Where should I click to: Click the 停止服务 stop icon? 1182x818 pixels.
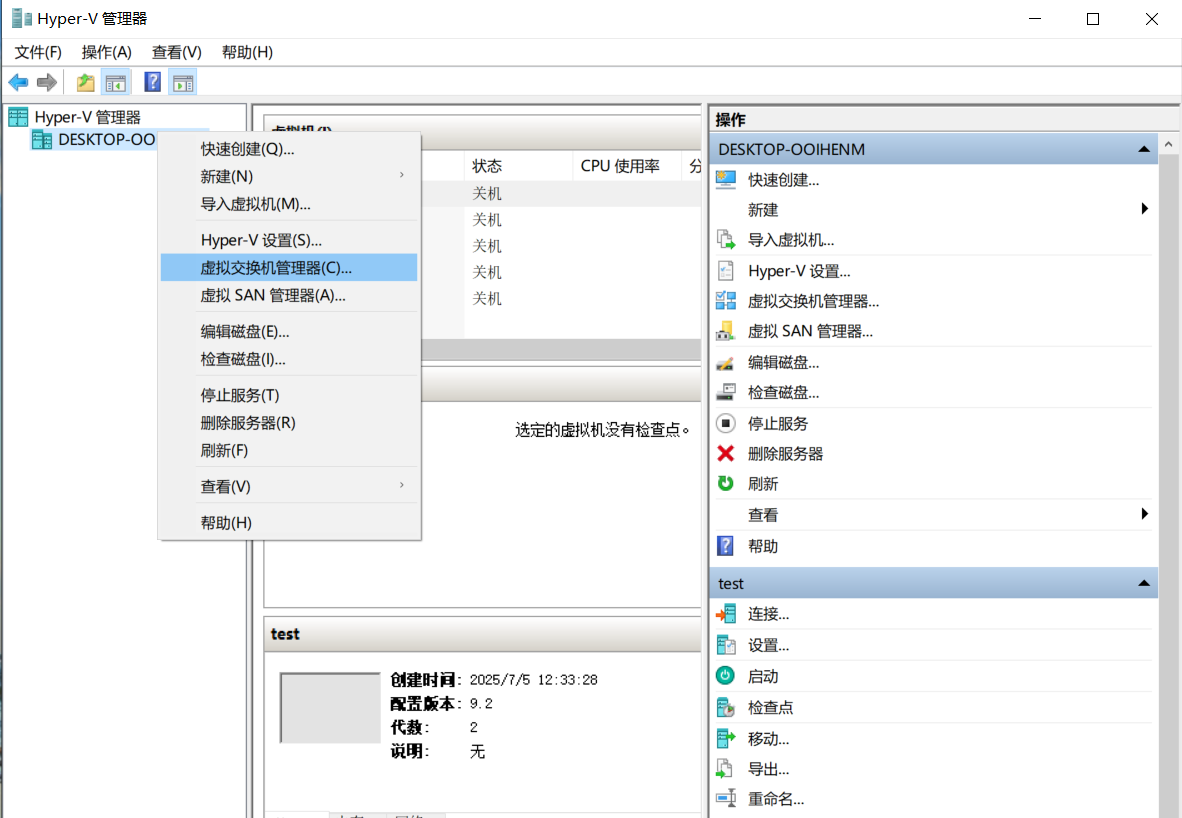click(726, 424)
